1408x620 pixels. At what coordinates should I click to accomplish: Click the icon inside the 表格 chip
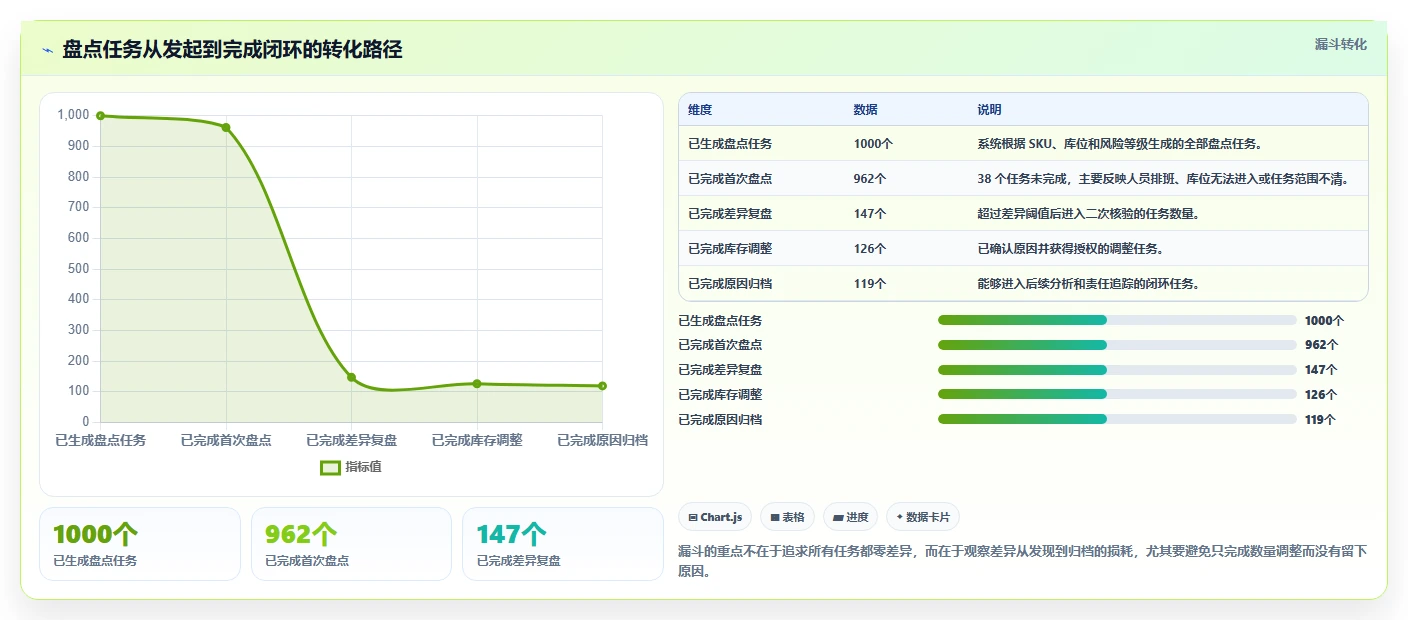[774, 517]
